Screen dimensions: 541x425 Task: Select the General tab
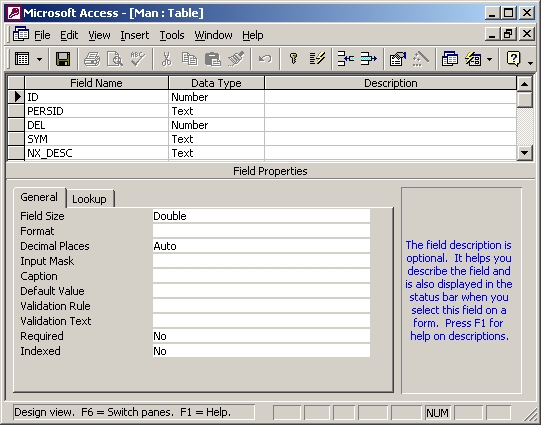pos(39,197)
